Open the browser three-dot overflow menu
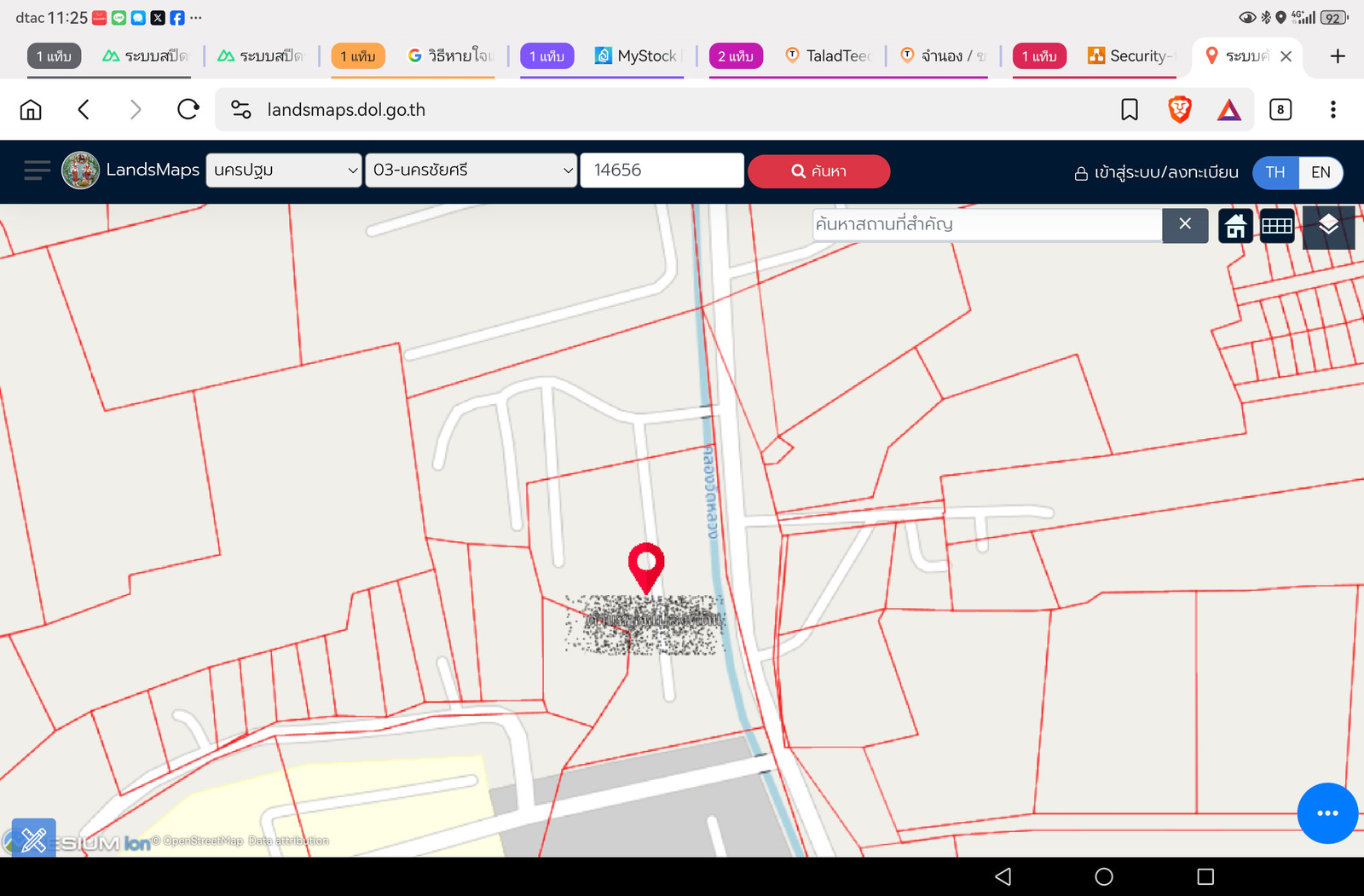 1333,109
